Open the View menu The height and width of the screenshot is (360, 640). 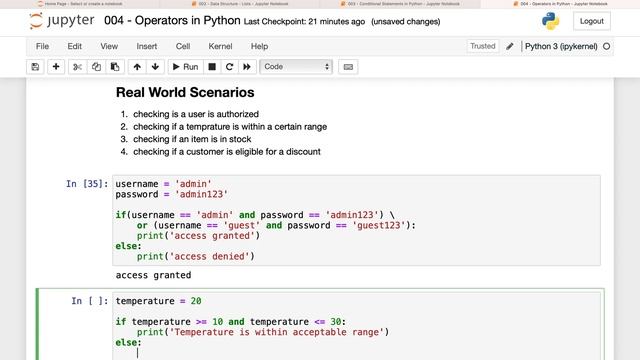109,46
